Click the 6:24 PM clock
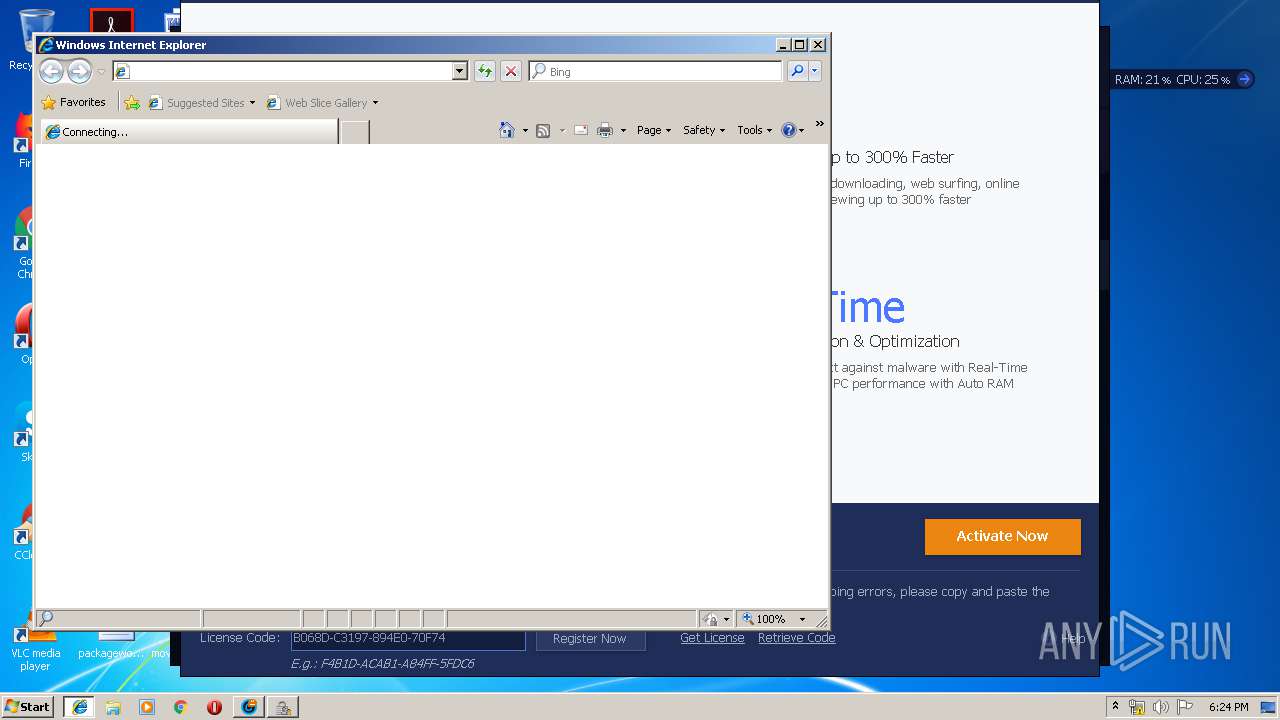 point(1228,707)
